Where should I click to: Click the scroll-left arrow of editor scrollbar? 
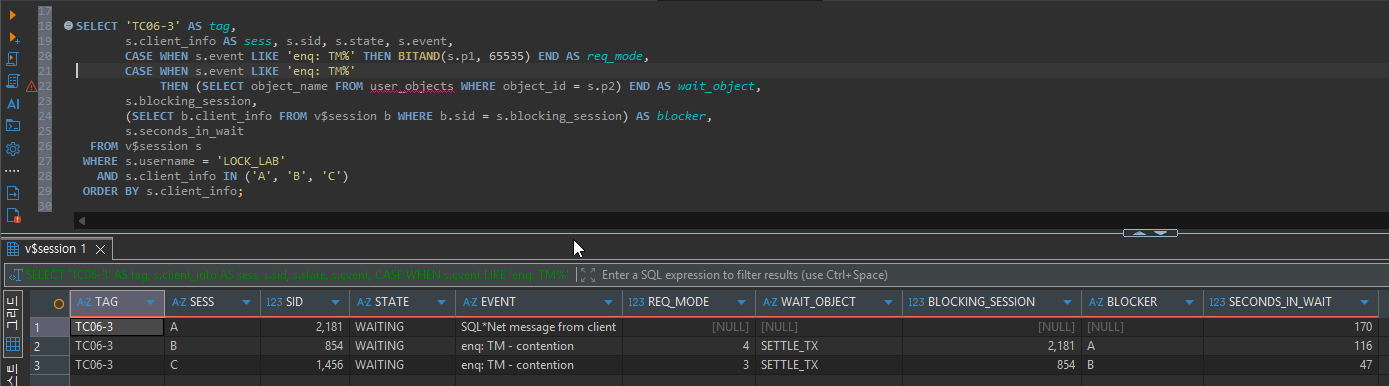(81, 220)
